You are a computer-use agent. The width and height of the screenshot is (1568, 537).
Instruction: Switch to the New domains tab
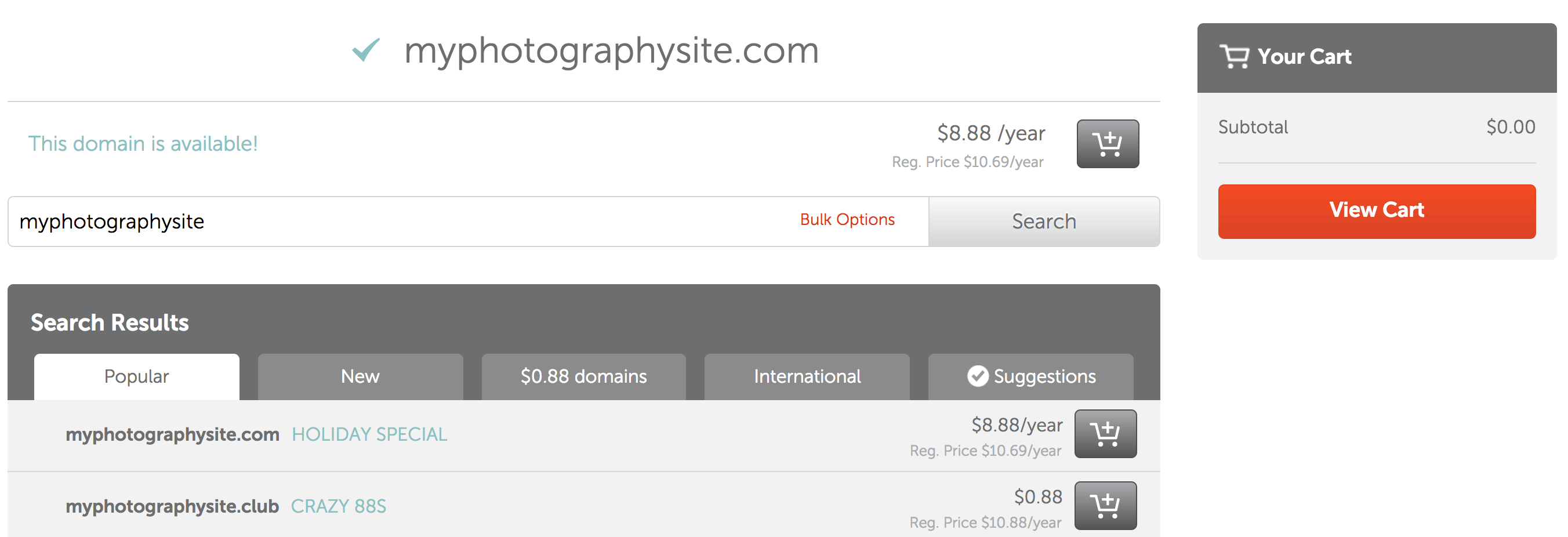(360, 377)
